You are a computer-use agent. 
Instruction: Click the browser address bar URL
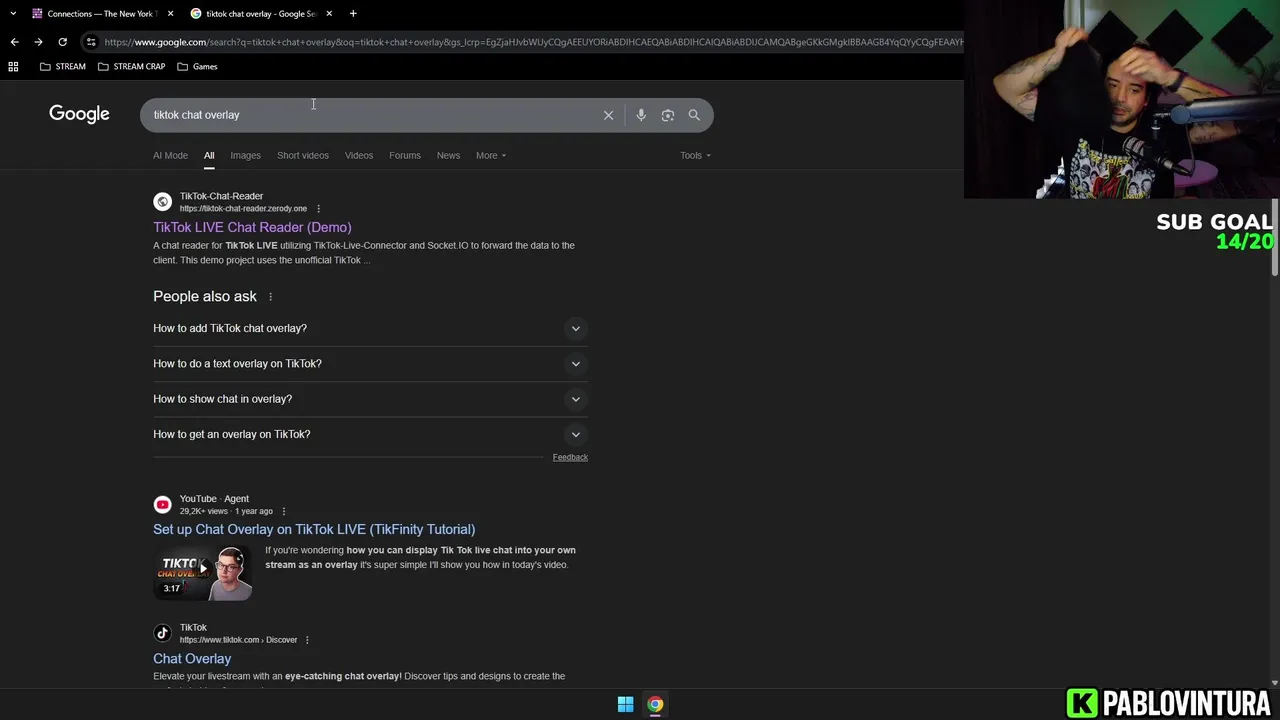(x=532, y=42)
